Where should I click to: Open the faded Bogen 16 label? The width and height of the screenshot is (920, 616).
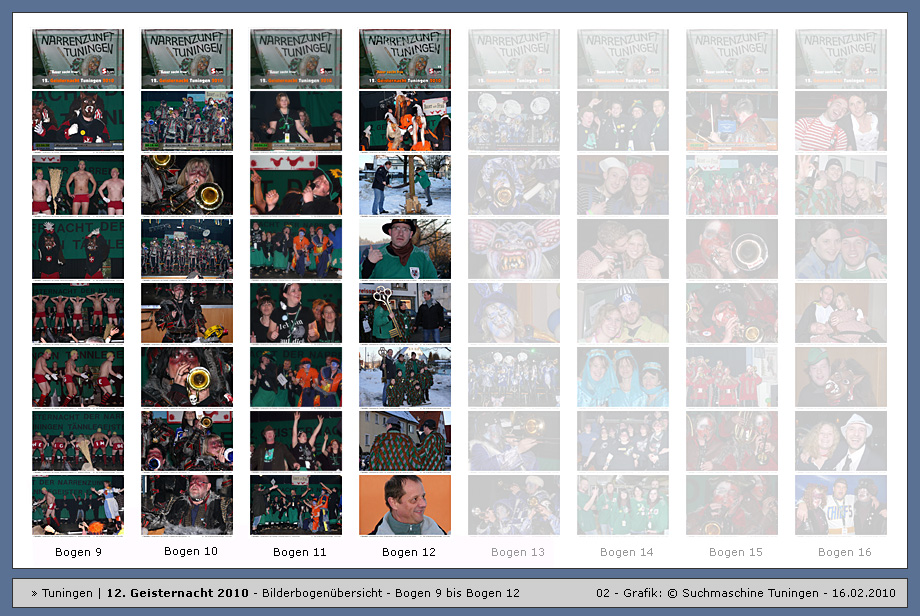[x=844, y=552]
